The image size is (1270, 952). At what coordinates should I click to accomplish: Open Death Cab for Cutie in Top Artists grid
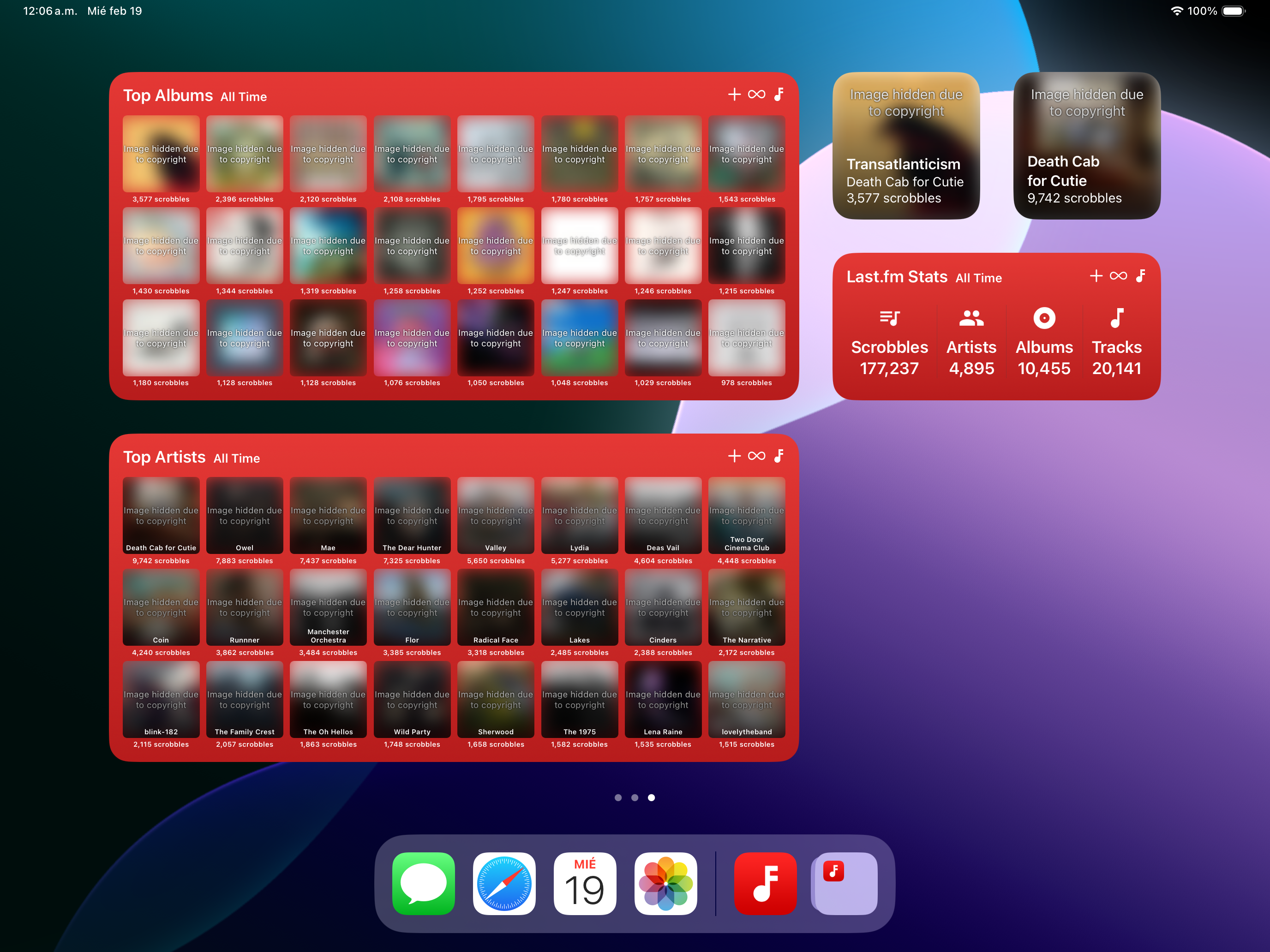tap(161, 515)
